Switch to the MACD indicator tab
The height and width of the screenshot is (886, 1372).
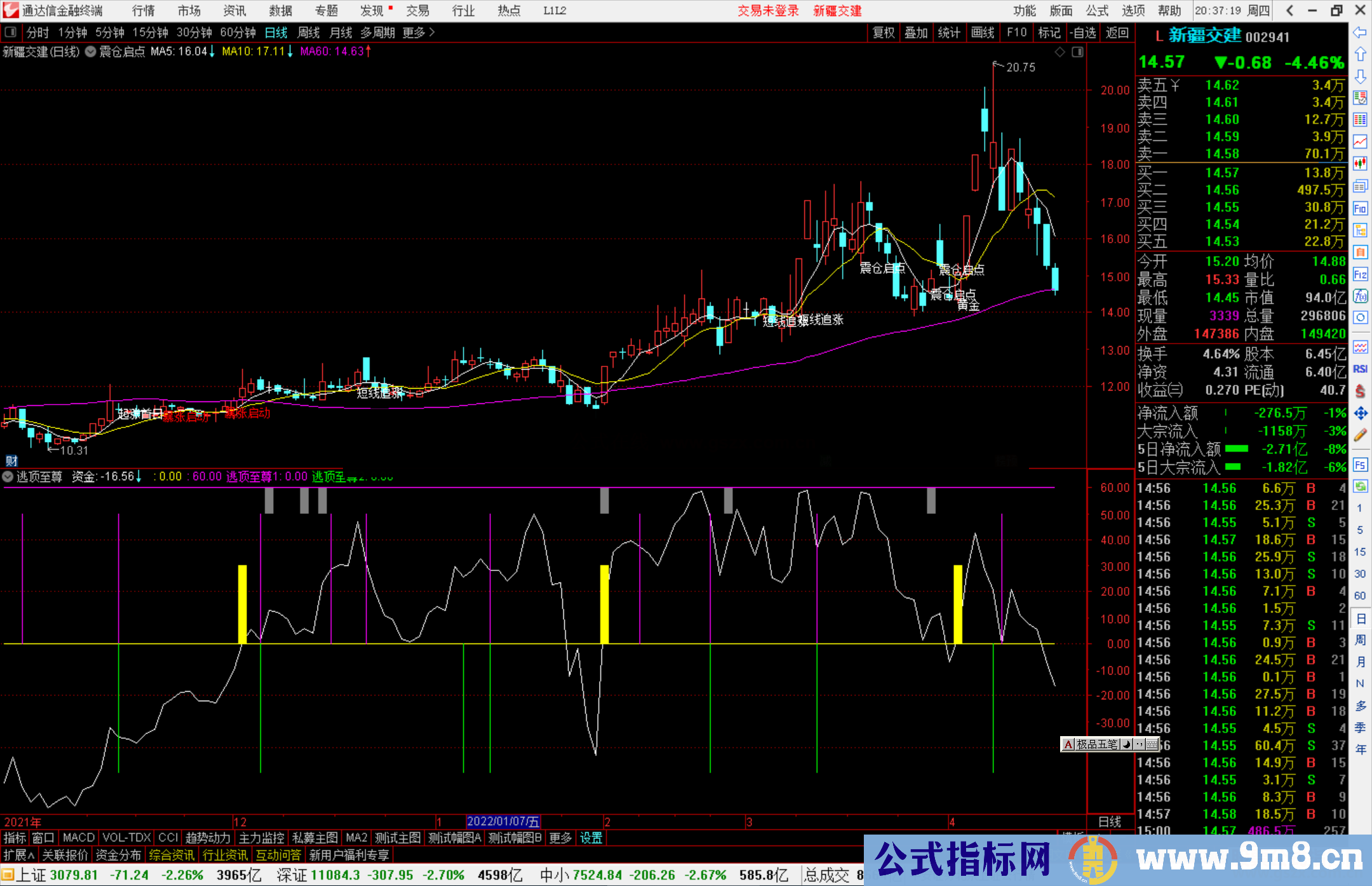tap(78, 838)
